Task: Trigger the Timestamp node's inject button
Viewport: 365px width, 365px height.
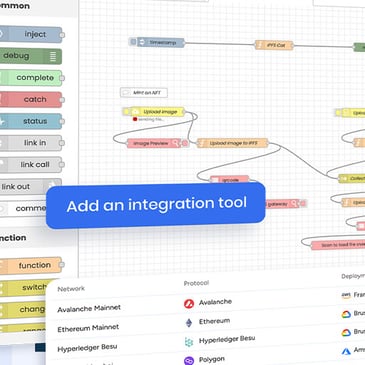Action: (133, 42)
